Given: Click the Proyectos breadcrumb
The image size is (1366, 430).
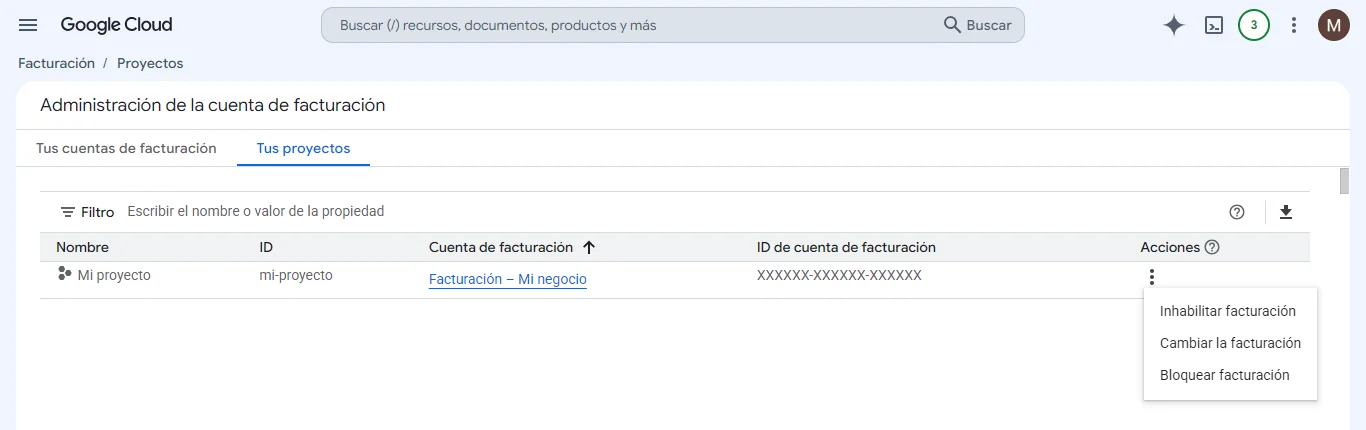Looking at the screenshot, I should click(150, 63).
